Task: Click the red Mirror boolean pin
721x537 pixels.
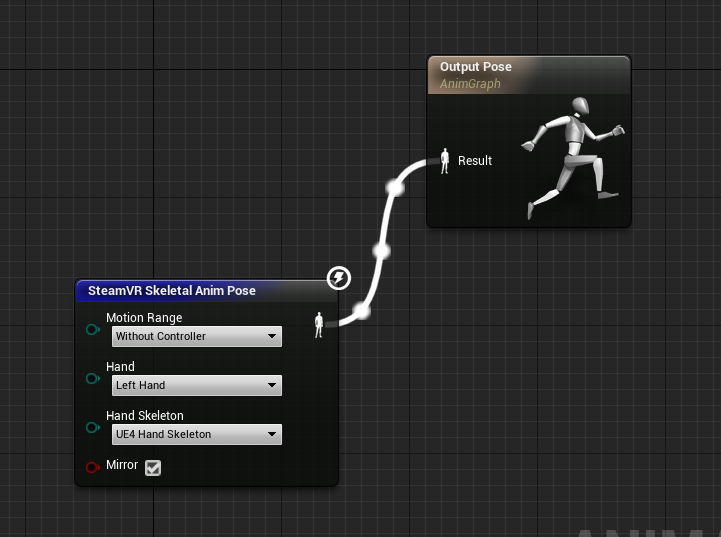Action: (93, 468)
